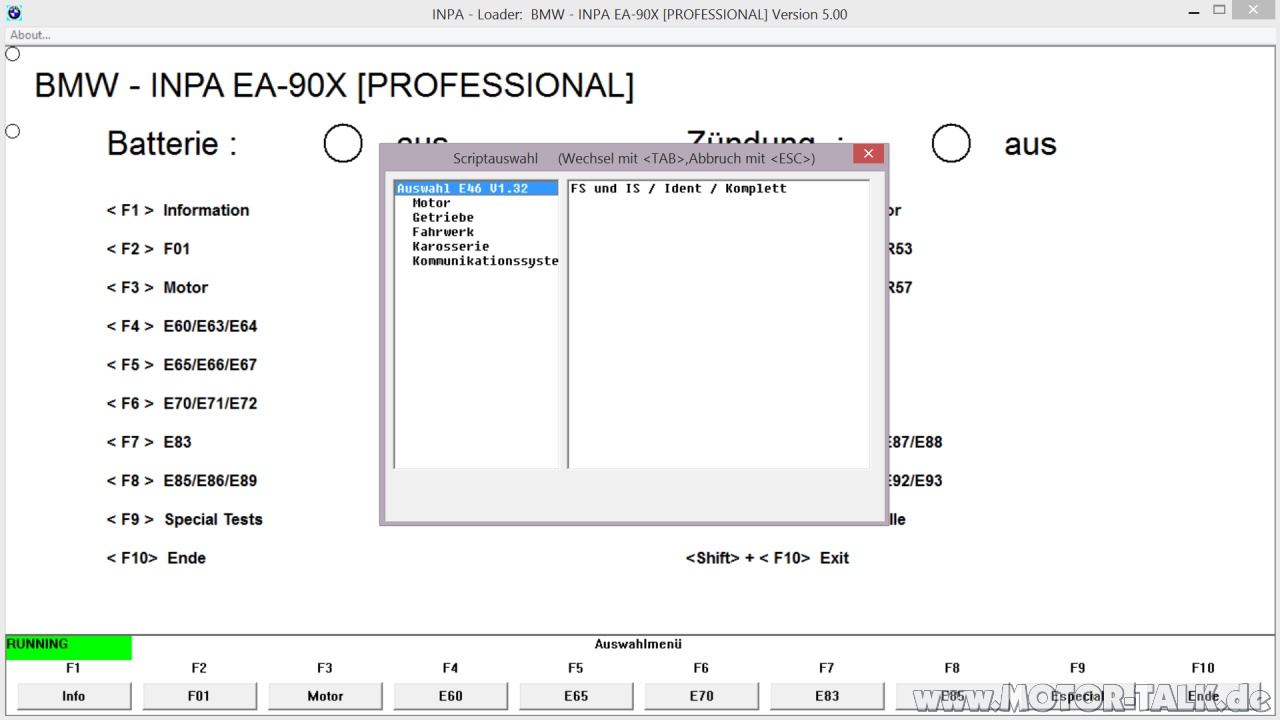Image resolution: width=1280 pixels, height=720 pixels.
Task: Click the F5 E65 button
Action: [x=576, y=696]
